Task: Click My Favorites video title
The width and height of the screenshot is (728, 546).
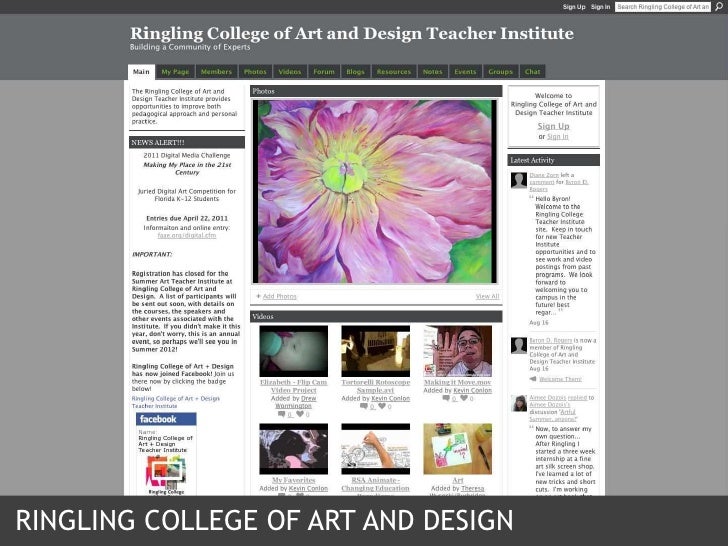Action: pyautogui.click(x=293, y=480)
